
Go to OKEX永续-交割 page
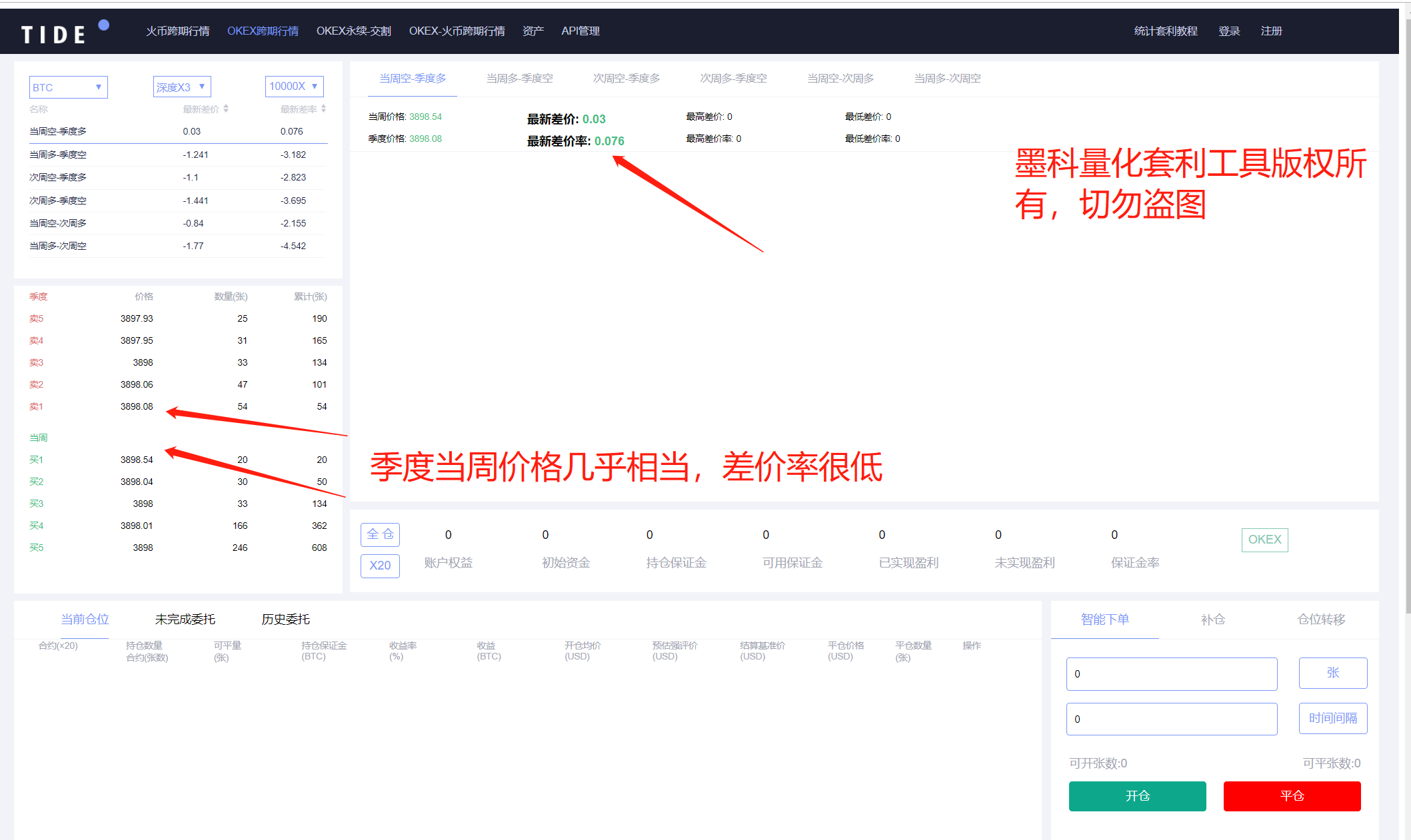click(353, 31)
